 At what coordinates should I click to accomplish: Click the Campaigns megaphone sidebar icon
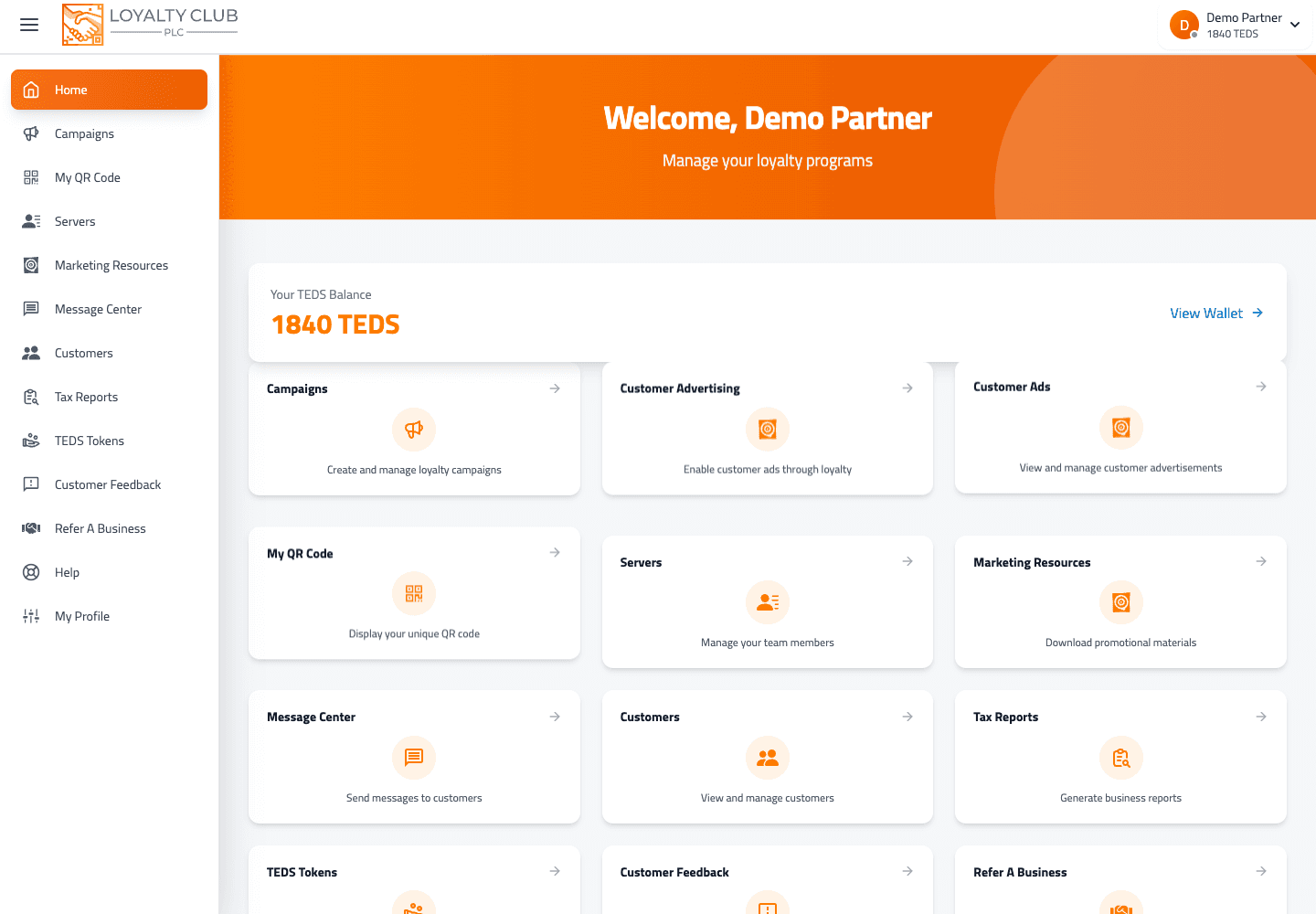point(31,133)
